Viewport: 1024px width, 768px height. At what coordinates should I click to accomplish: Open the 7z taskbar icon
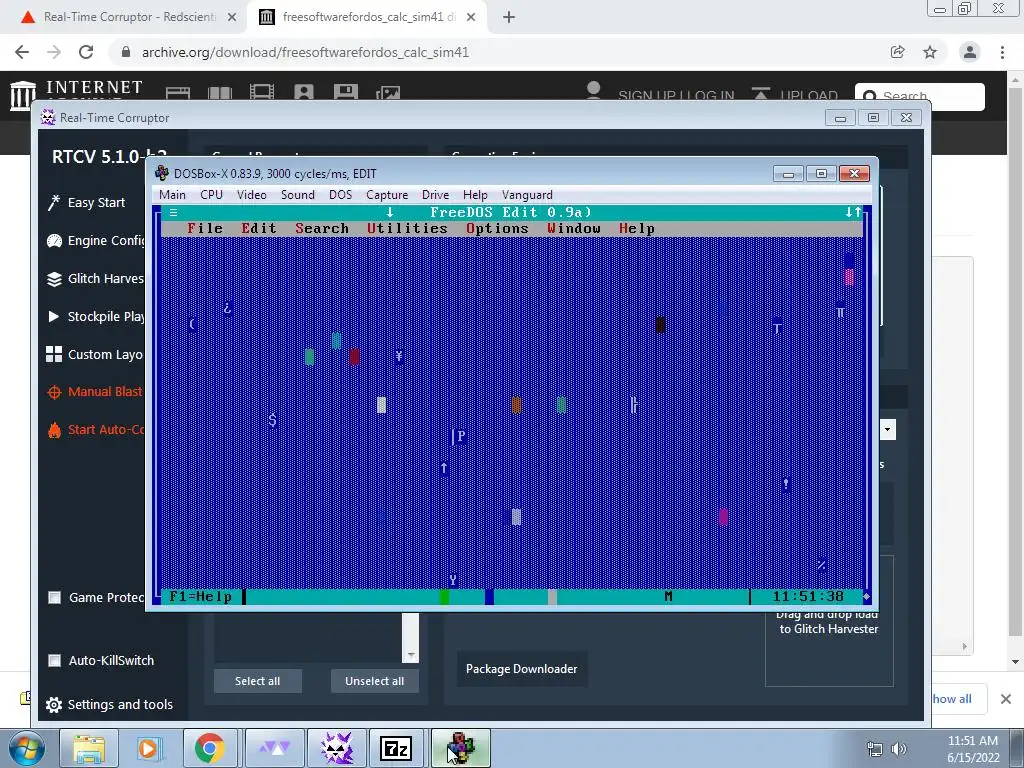point(396,748)
